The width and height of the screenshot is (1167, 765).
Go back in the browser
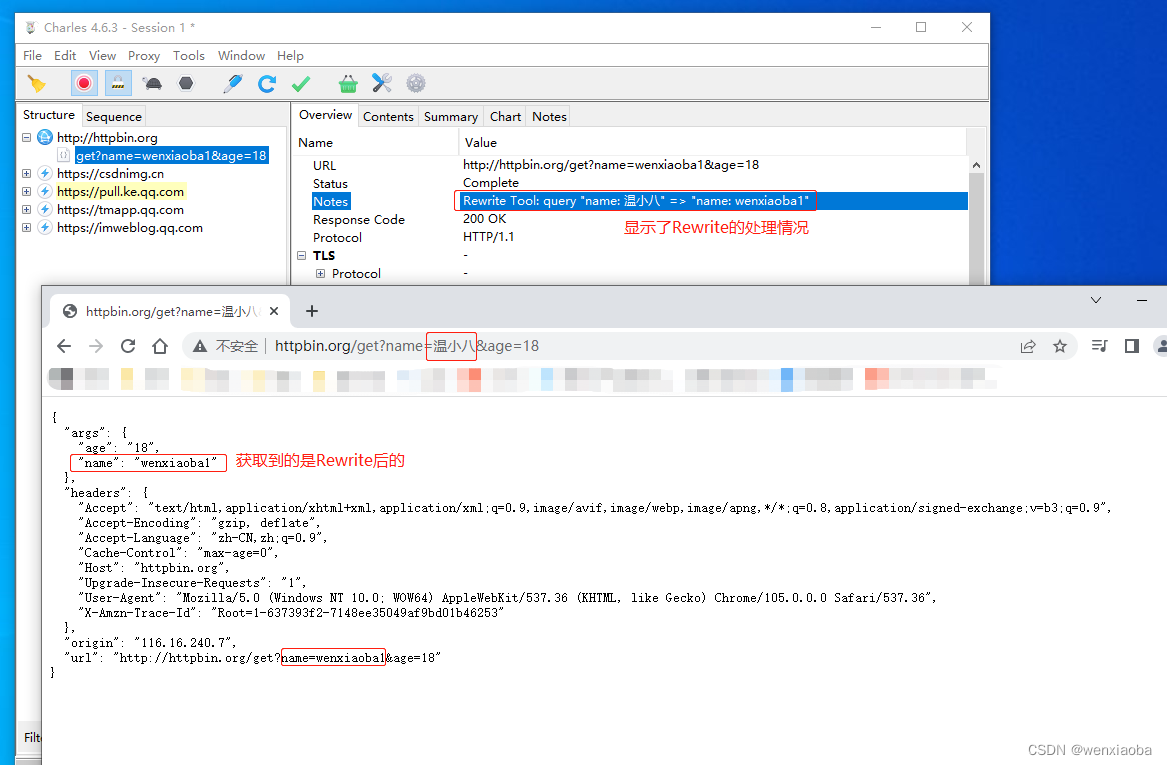(x=64, y=346)
